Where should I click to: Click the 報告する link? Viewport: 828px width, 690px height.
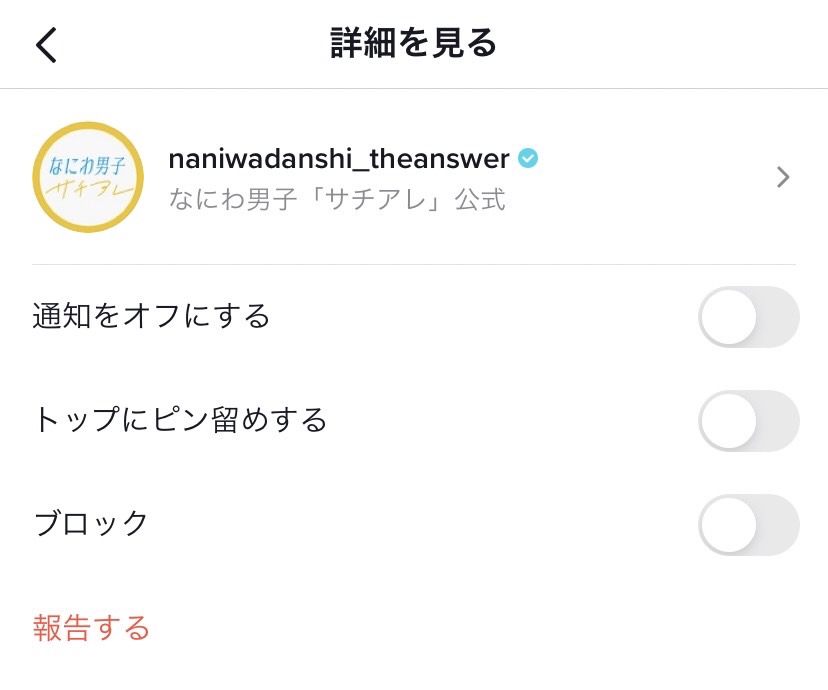(91, 628)
